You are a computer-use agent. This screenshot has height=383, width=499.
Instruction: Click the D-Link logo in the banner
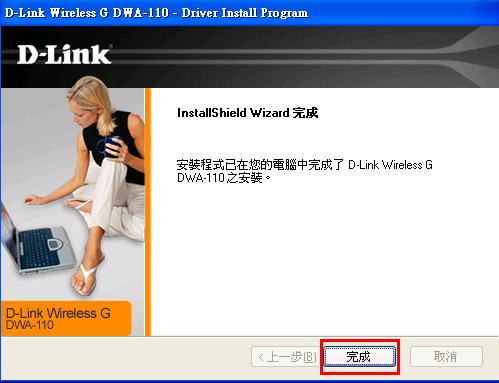(64, 55)
